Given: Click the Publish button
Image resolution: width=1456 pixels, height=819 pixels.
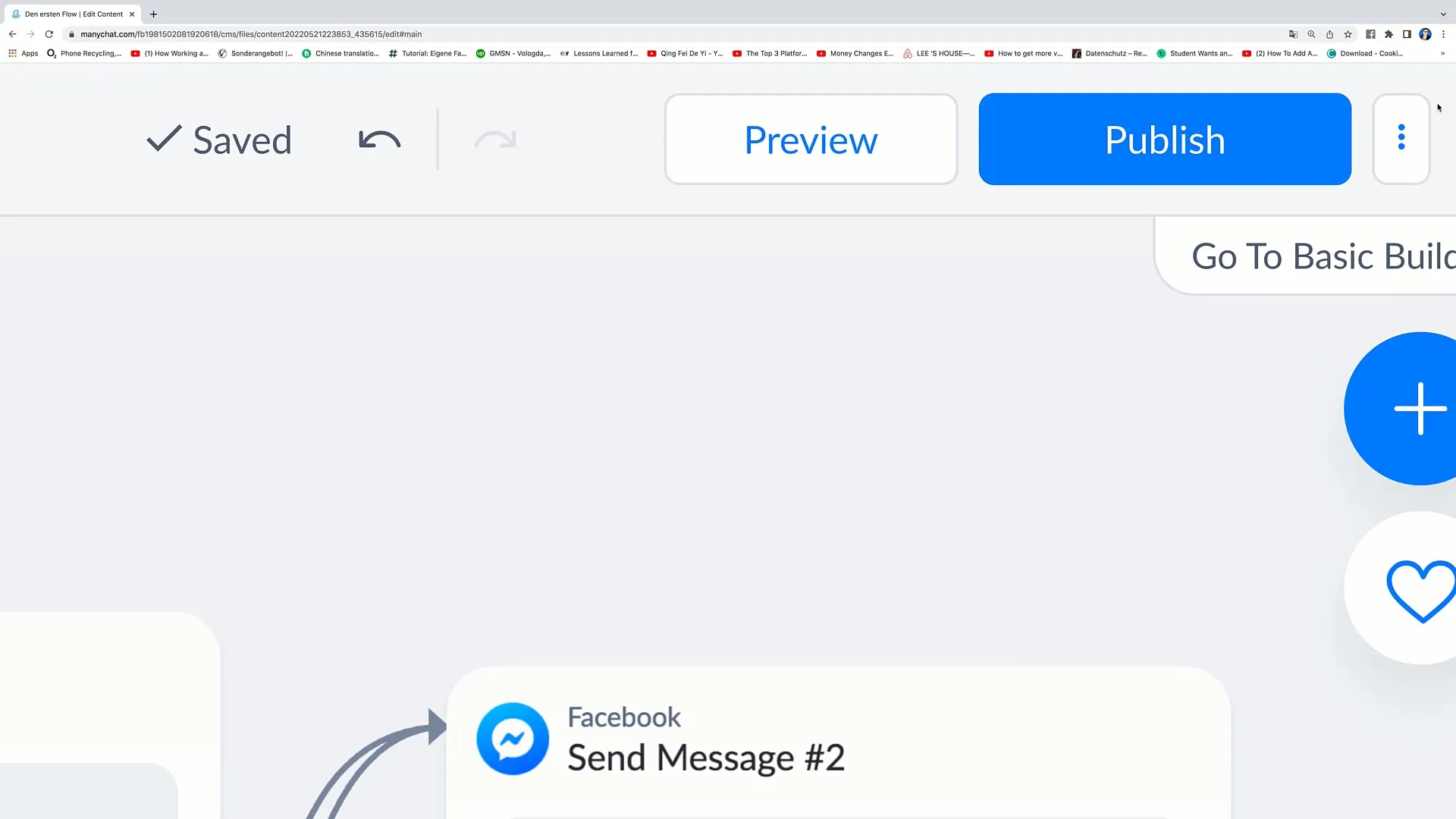Looking at the screenshot, I should point(1164,139).
